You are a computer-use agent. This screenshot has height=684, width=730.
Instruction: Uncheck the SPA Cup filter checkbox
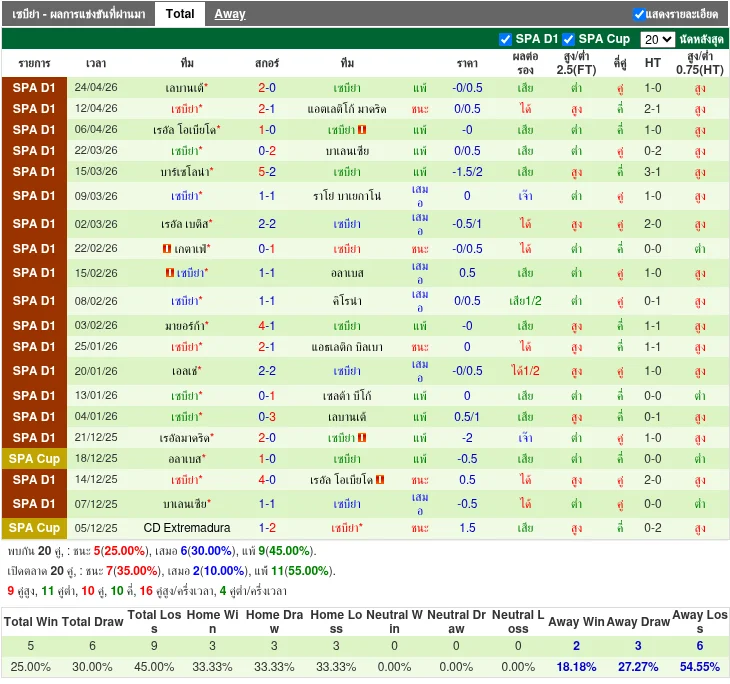(x=568, y=39)
